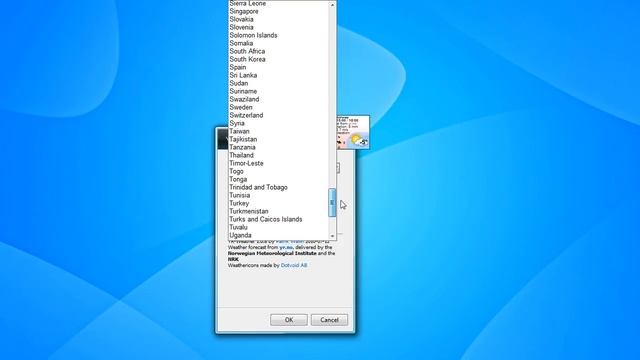Click the country list scrollbar thumb
640x360 pixels.
332,202
